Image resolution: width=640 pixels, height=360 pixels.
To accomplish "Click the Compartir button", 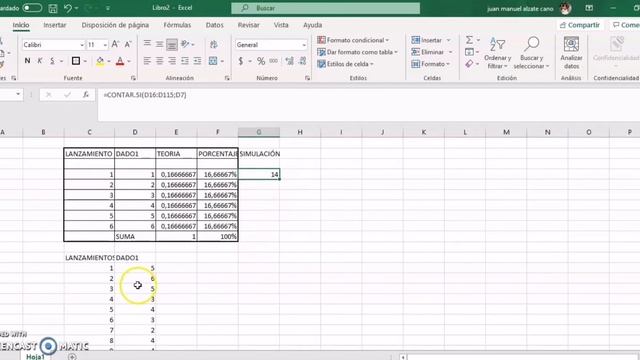I will tap(580, 25).
